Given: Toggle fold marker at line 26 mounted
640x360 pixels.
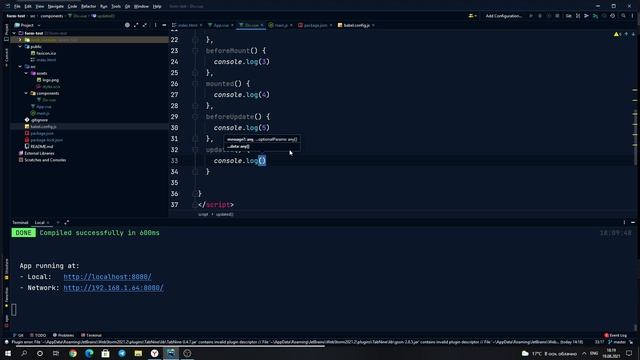Looking at the screenshot, I should coord(195,84).
